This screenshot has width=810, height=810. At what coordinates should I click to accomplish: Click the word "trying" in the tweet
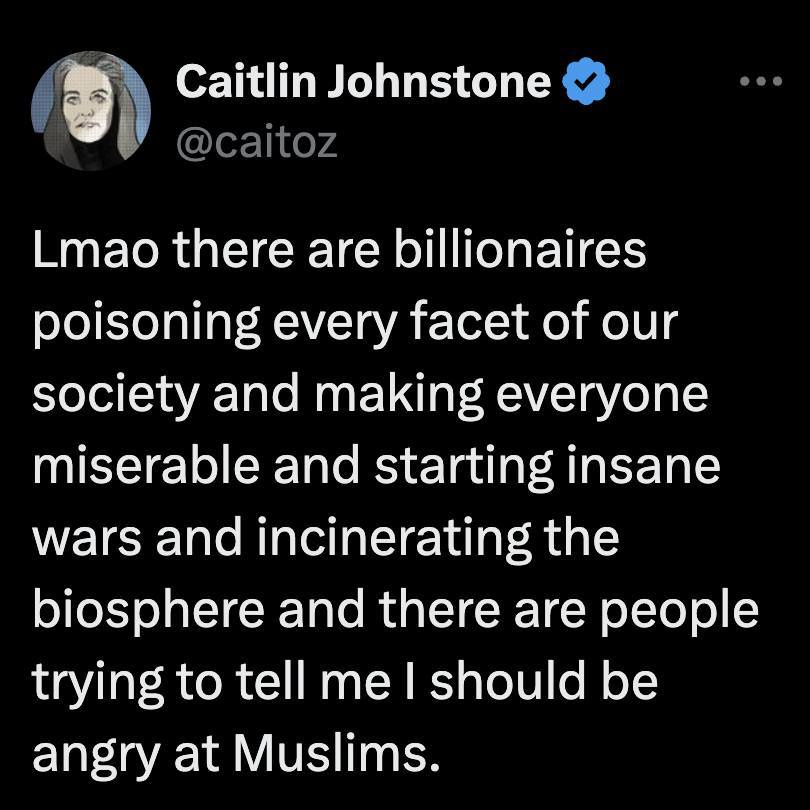click(x=98, y=684)
